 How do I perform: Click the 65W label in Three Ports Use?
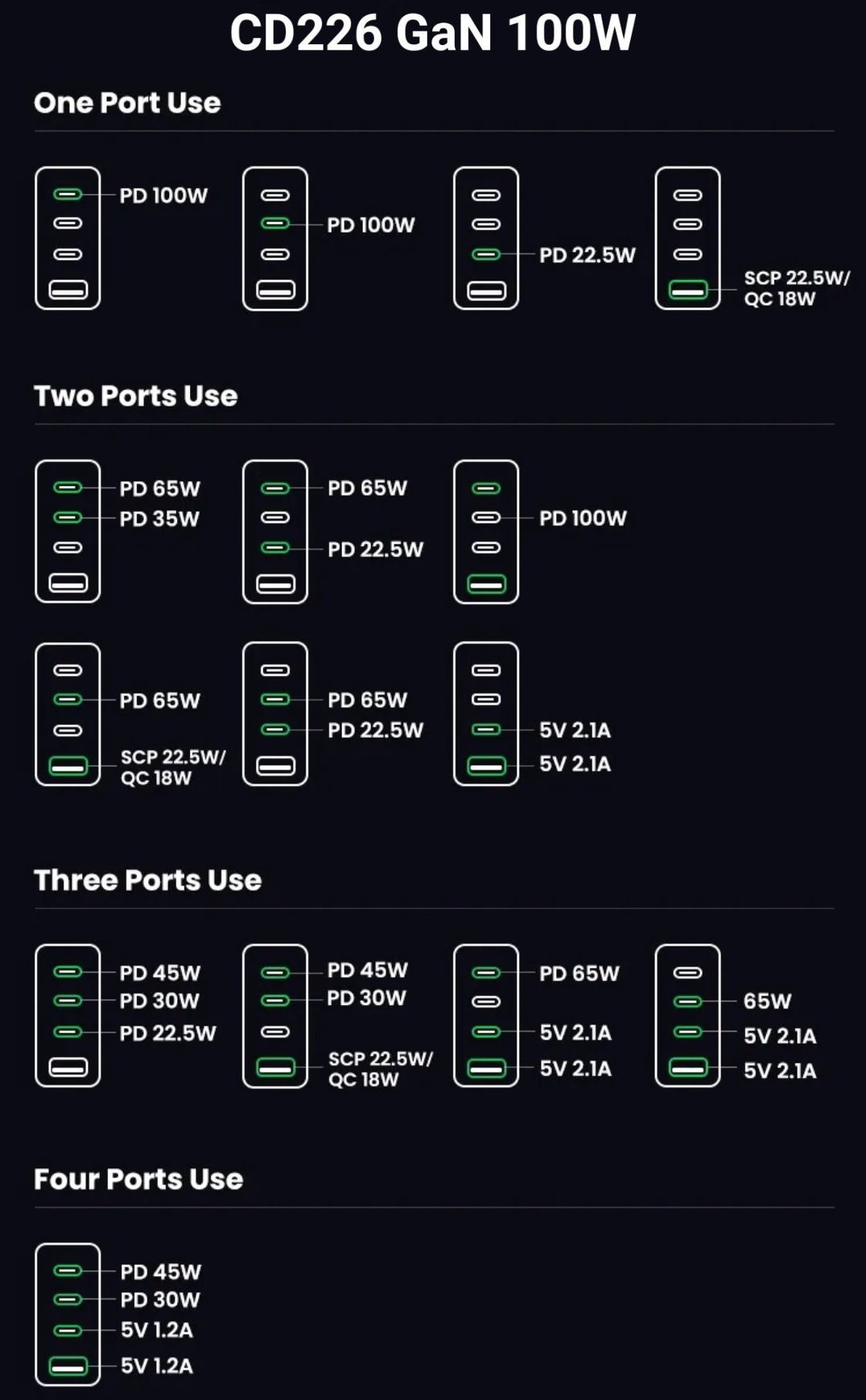click(x=767, y=1001)
